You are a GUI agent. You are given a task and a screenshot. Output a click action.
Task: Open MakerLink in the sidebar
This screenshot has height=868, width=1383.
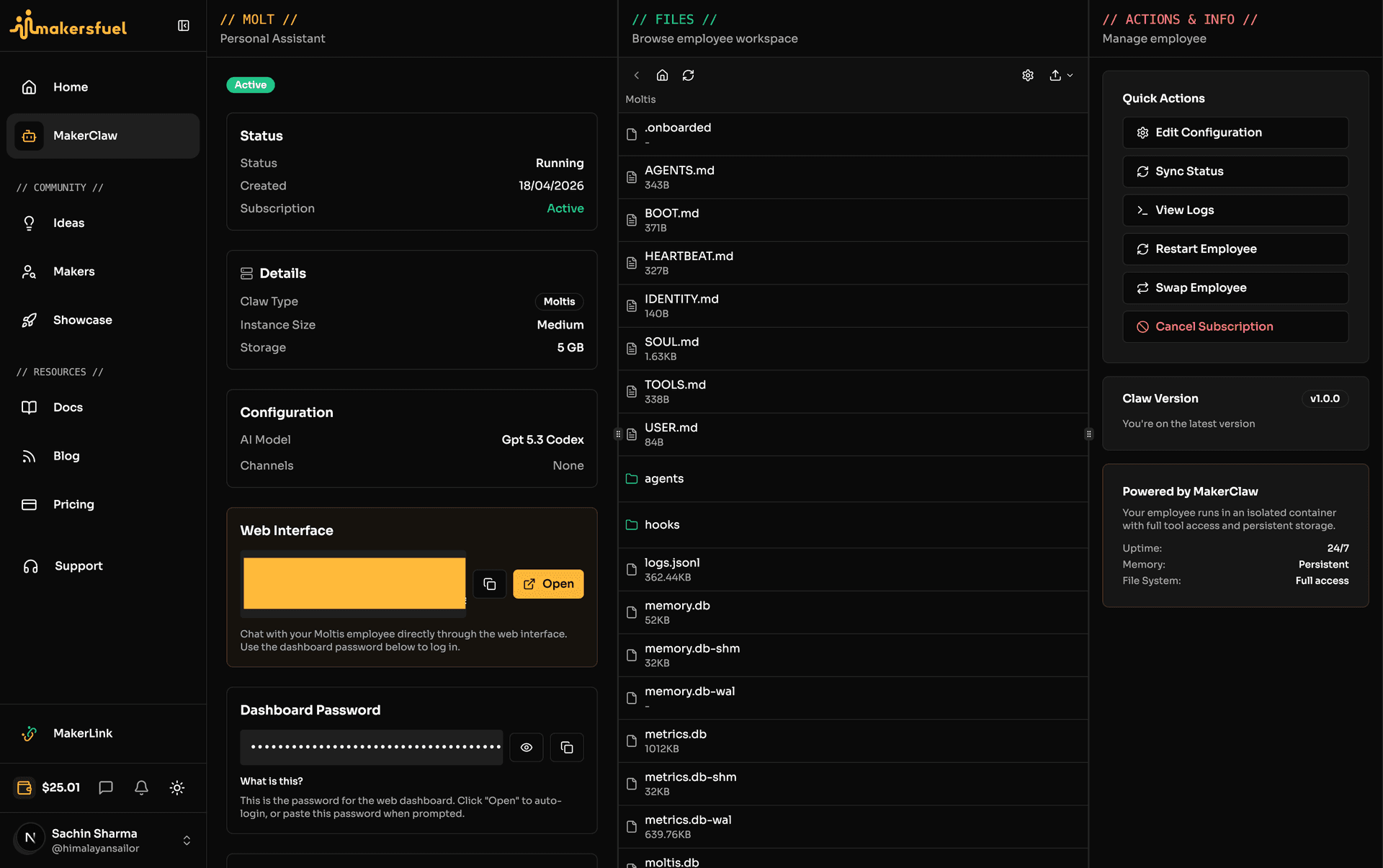tap(103, 733)
